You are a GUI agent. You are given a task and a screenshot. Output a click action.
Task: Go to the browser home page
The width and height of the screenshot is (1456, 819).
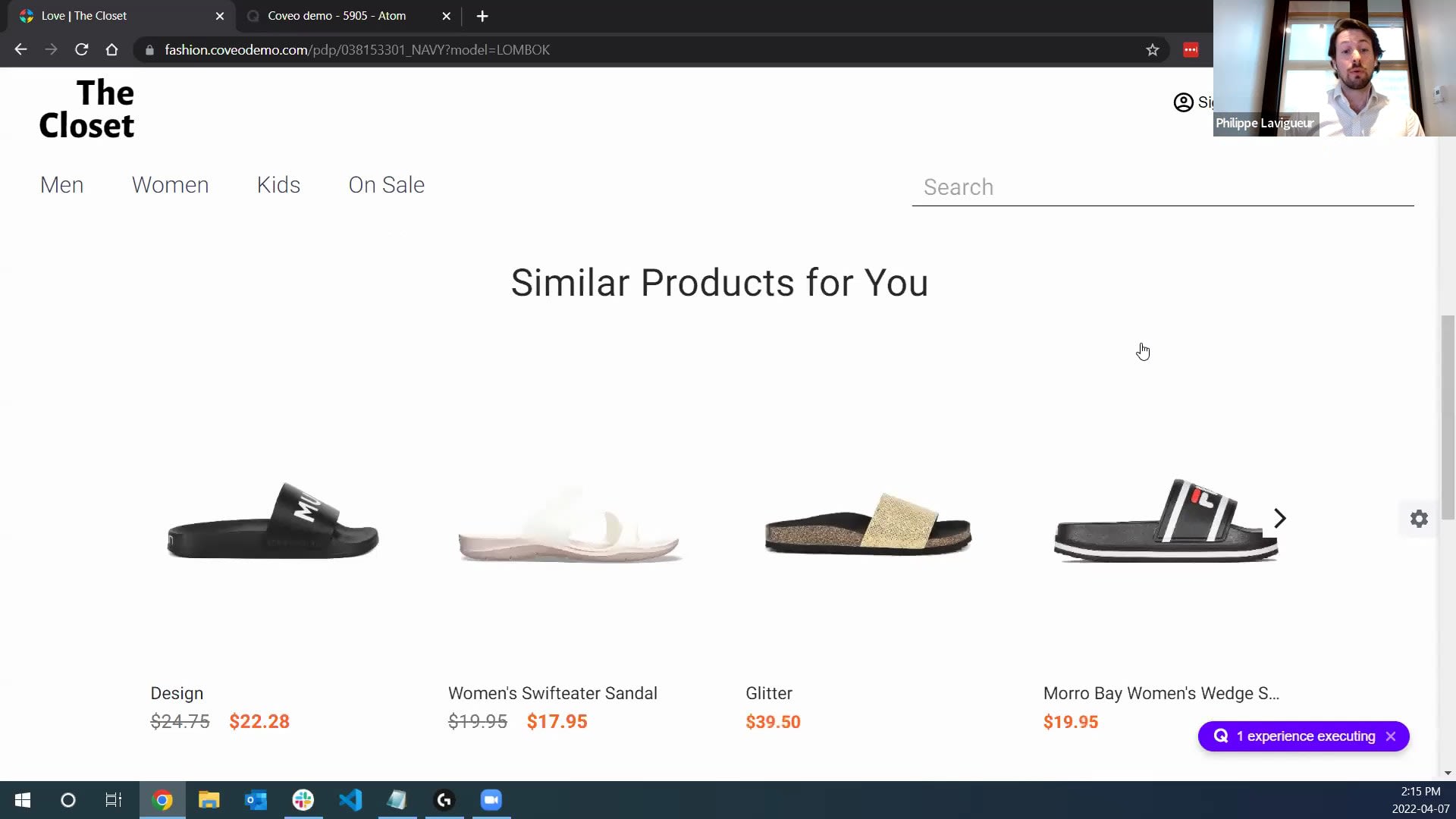click(x=111, y=50)
